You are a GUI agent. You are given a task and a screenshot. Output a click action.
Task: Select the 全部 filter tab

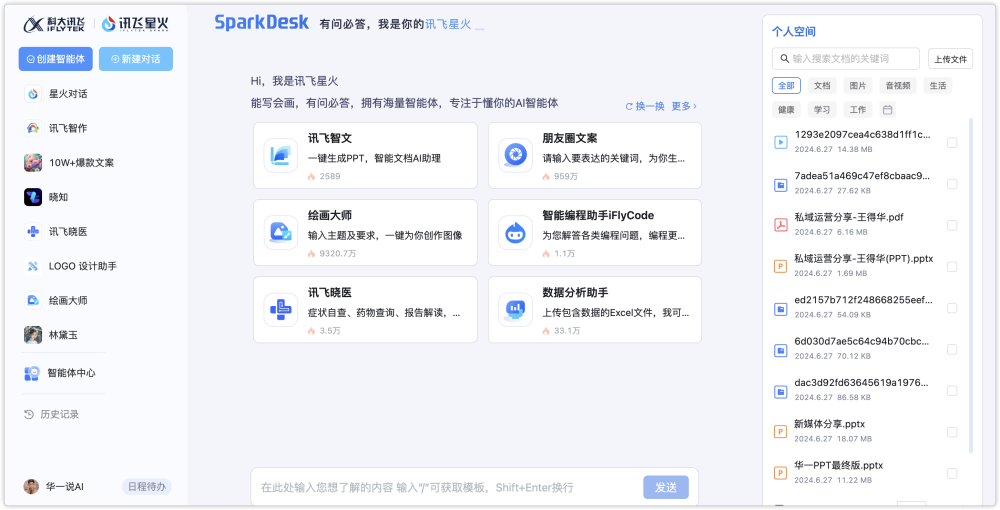coord(786,85)
